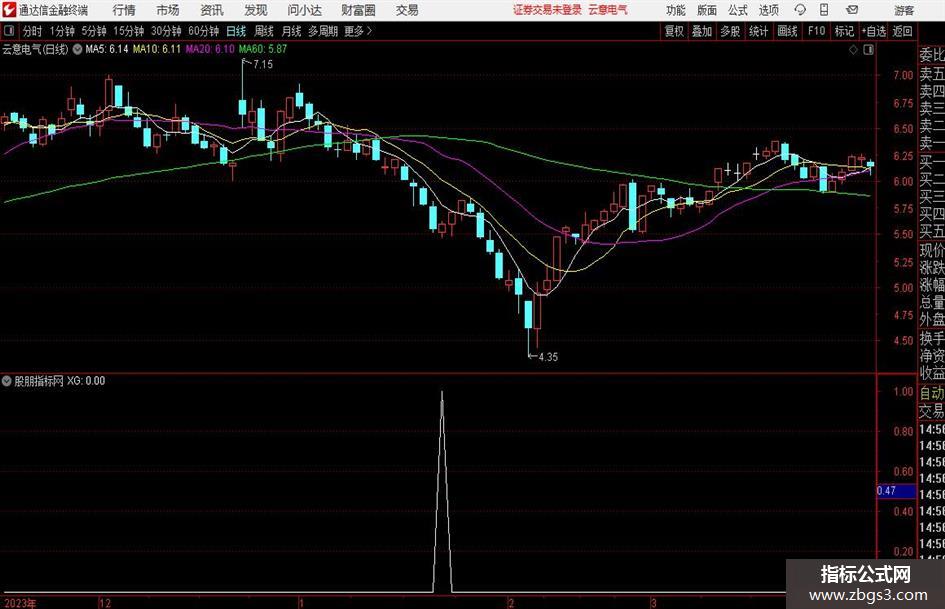Open the mobile phone icon
Viewport: 945px width, 609px height.
(824, 10)
